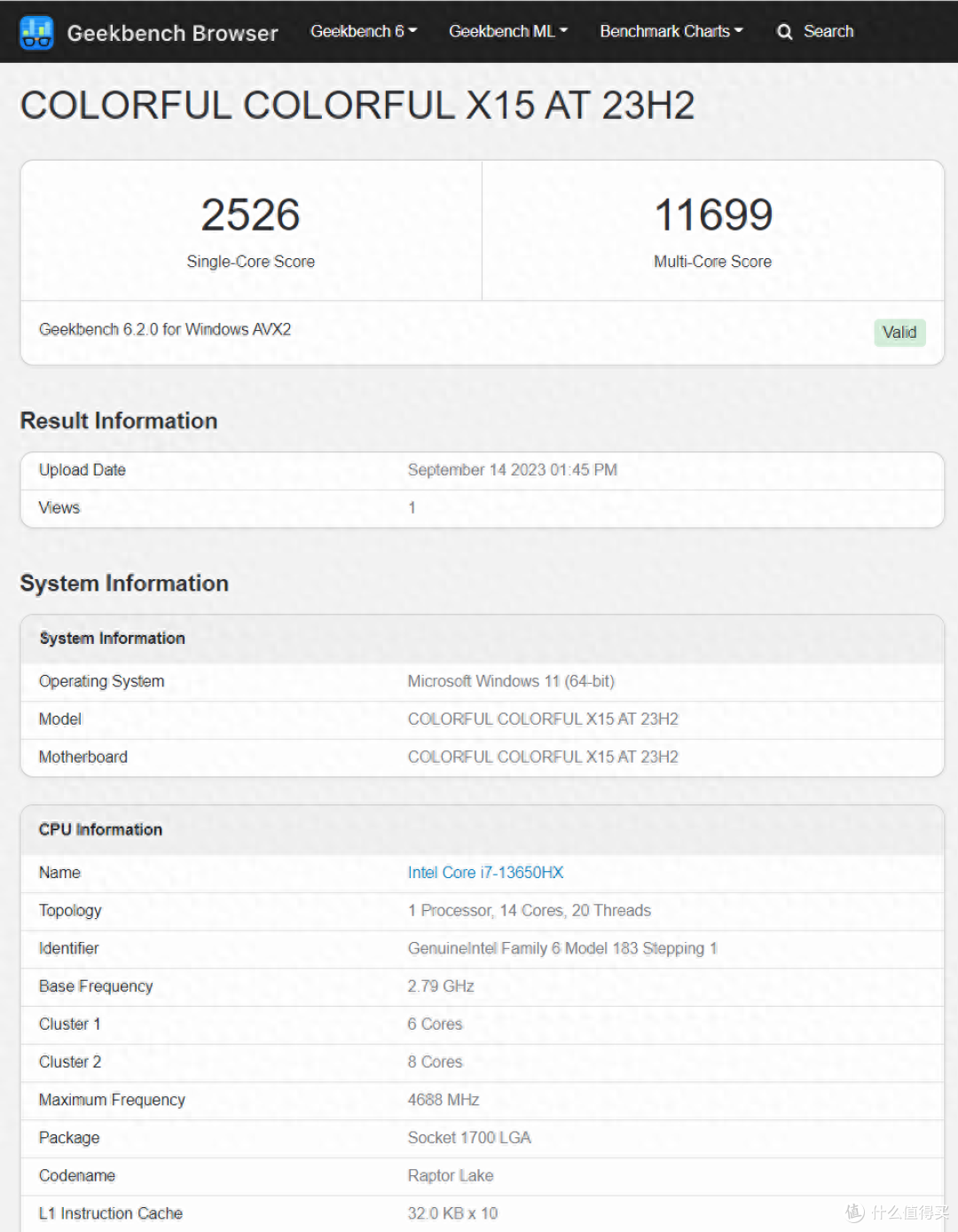This screenshot has width=958, height=1232.
Task: Click the Maximum Frequency label
Action: [112, 1100]
